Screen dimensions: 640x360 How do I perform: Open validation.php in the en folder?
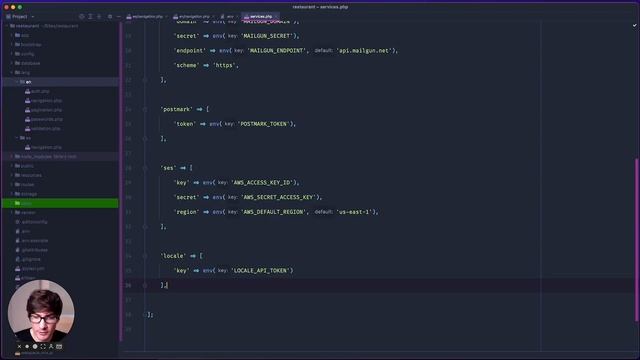coord(43,129)
